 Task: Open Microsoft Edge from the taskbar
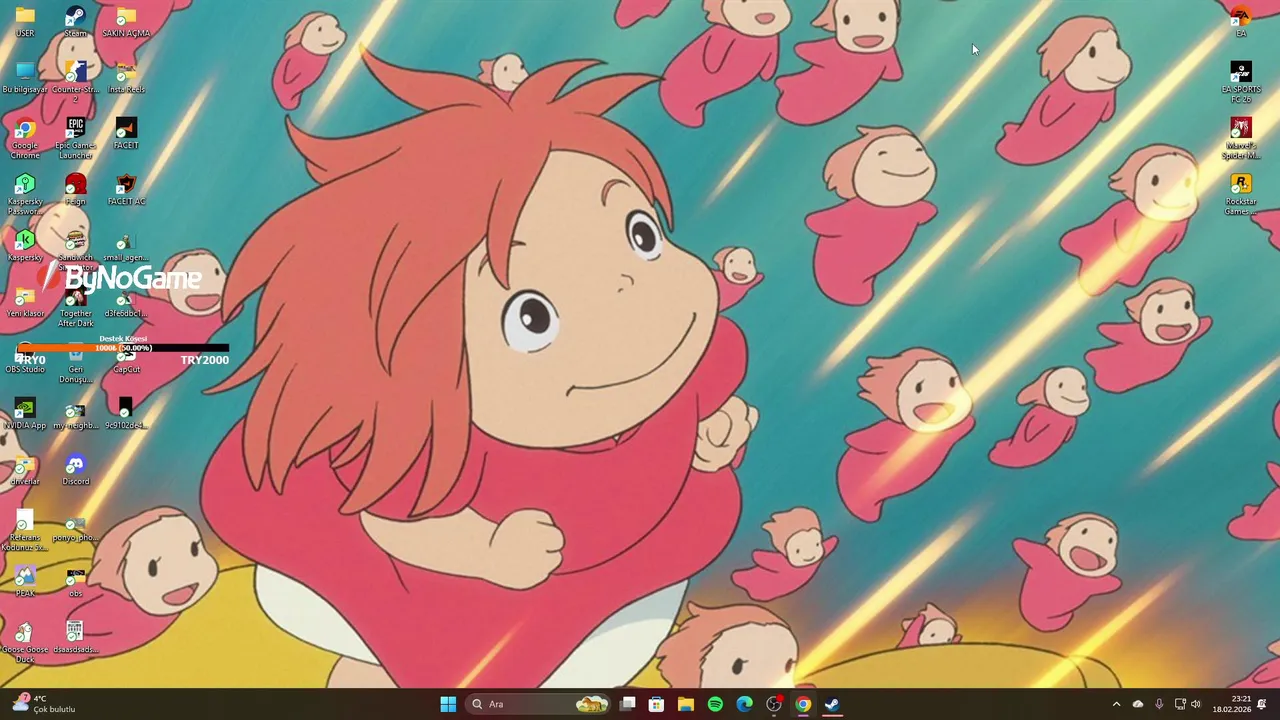click(x=744, y=704)
